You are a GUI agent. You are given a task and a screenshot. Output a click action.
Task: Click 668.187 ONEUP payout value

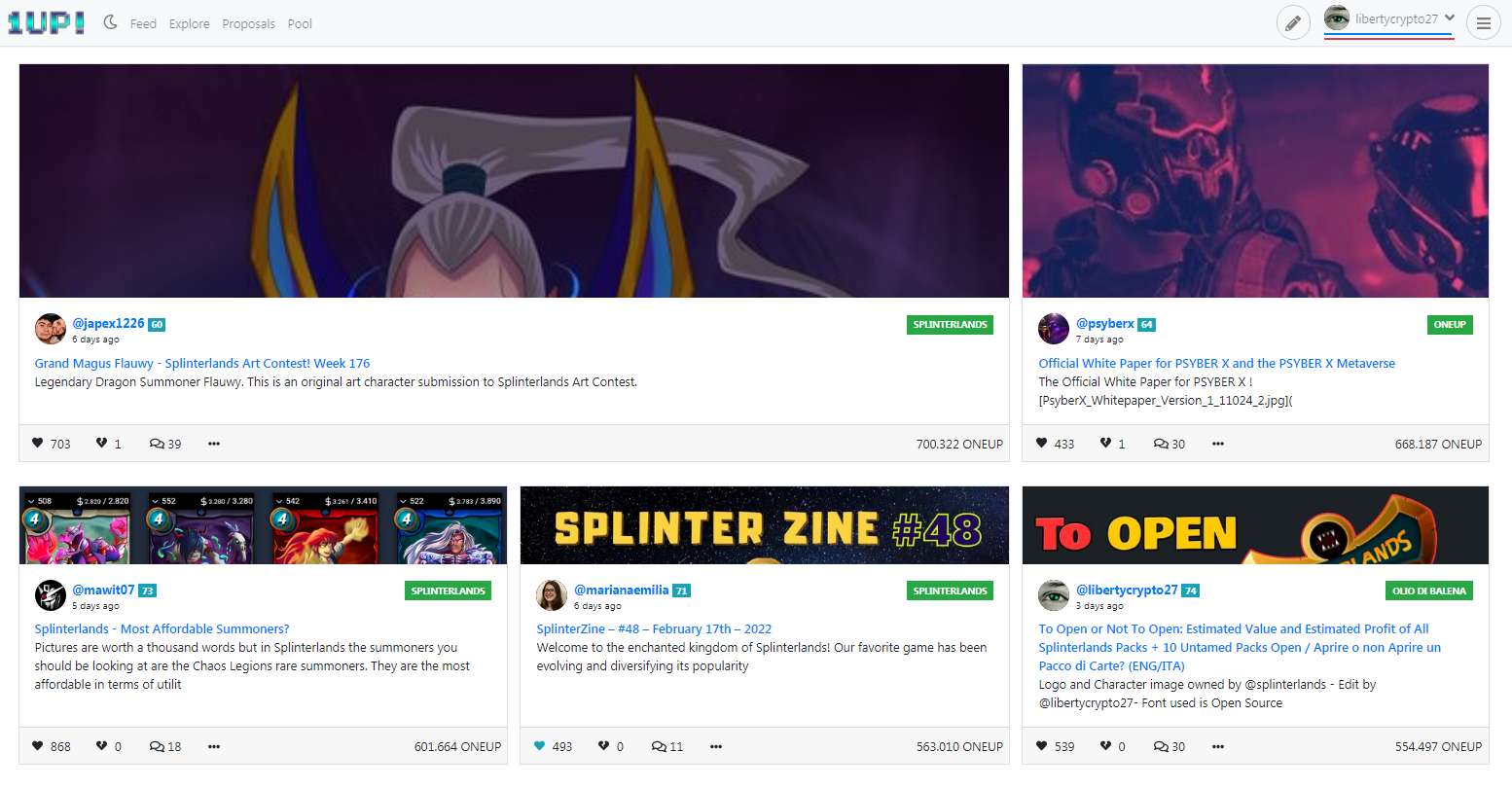(1438, 444)
